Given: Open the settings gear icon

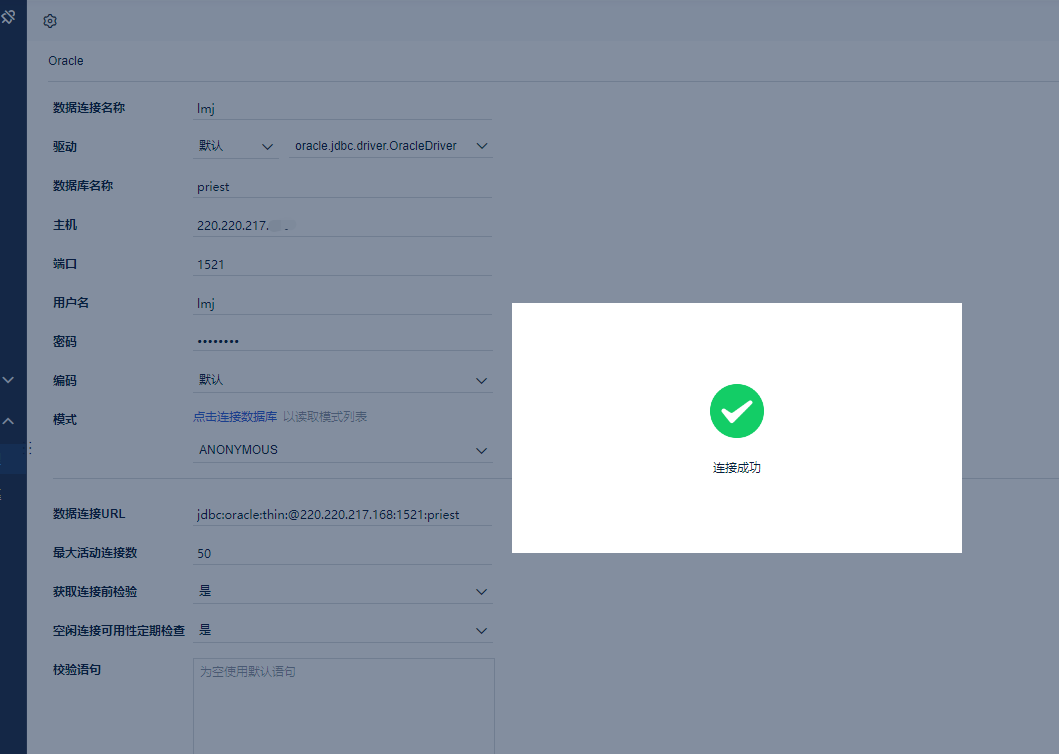Looking at the screenshot, I should [50, 21].
